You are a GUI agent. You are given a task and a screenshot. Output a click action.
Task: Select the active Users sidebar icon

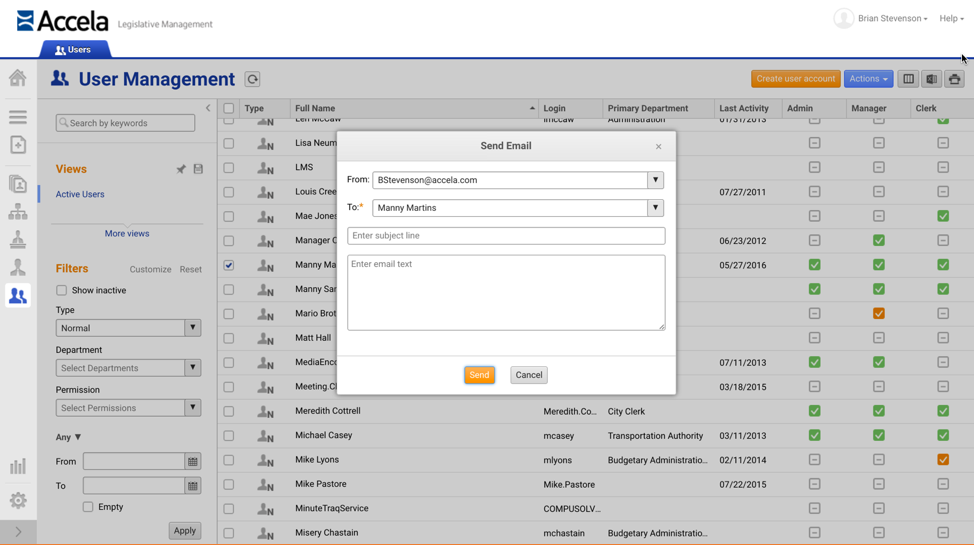(17, 295)
